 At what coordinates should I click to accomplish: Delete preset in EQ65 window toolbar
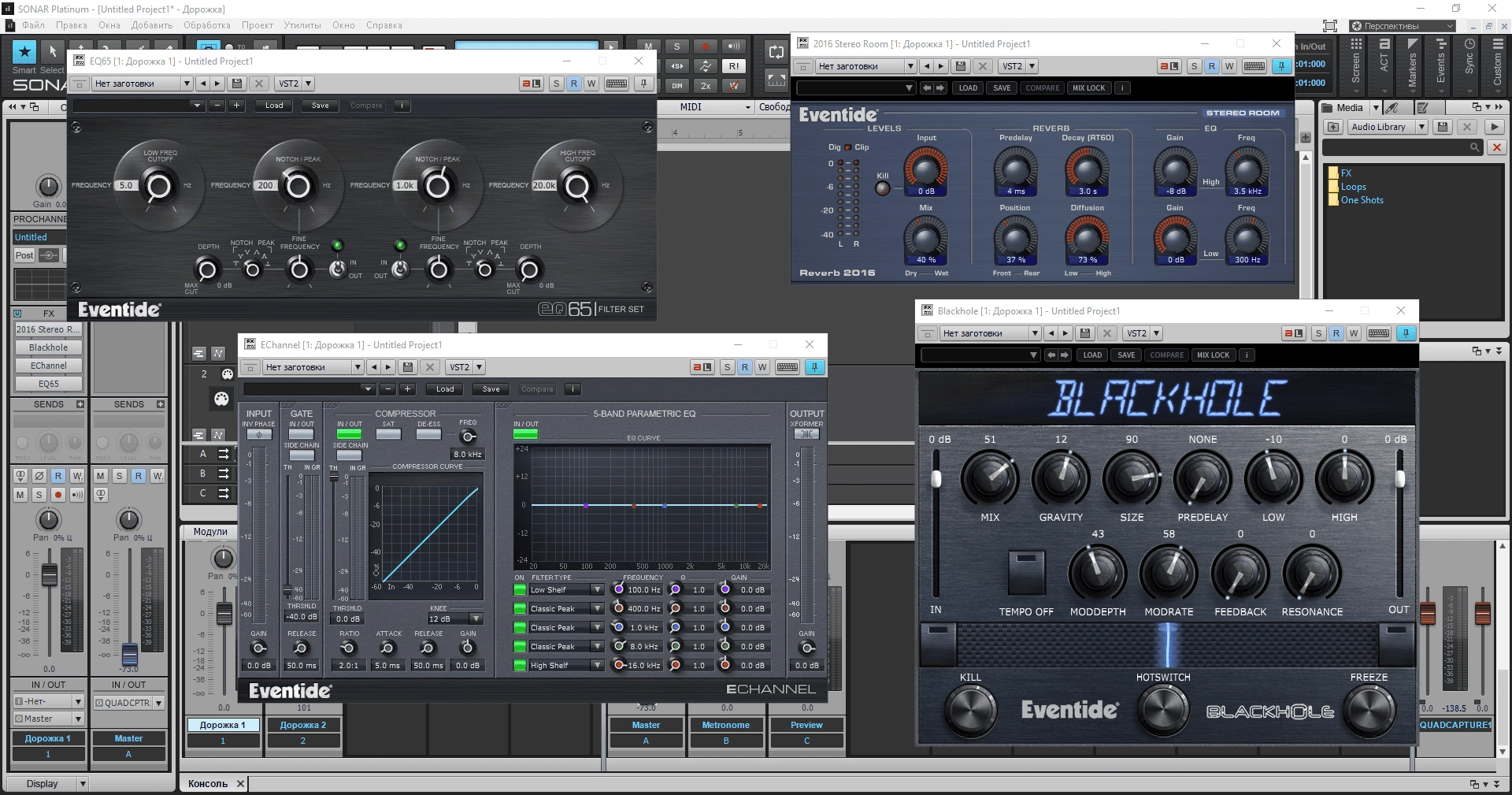(x=259, y=84)
